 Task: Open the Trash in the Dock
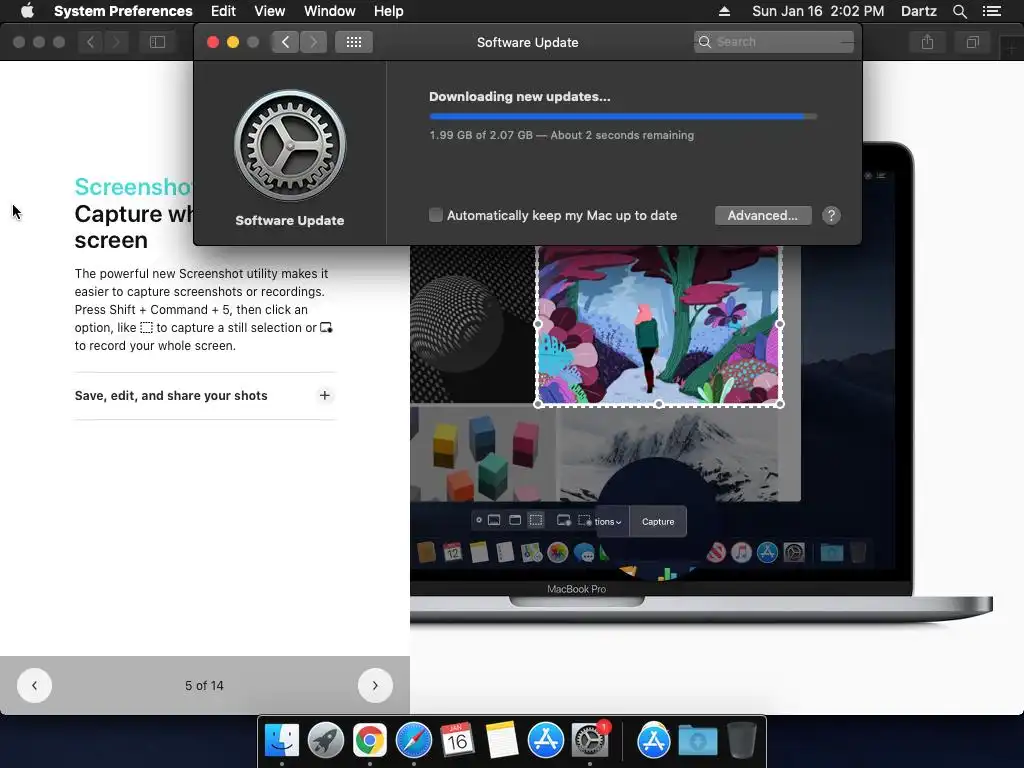pyautogui.click(x=742, y=741)
